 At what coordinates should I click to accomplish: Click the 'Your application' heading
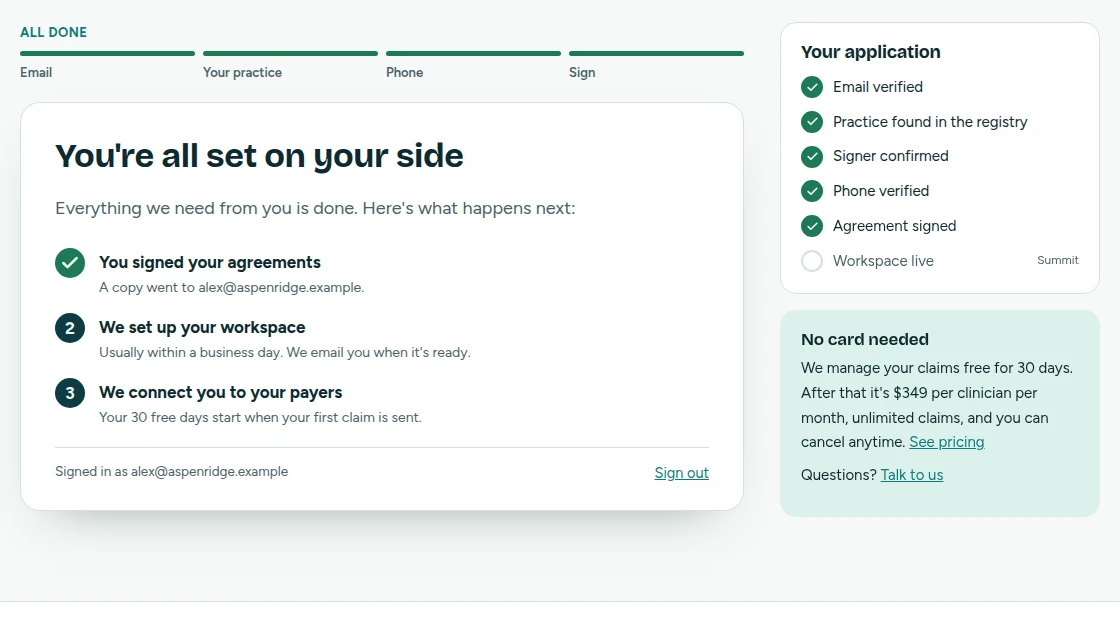[871, 52]
